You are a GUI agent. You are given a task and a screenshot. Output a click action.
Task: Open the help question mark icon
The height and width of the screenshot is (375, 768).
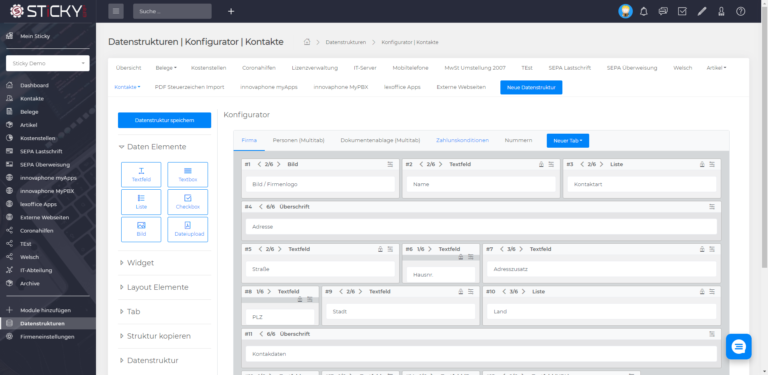point(741,11)
